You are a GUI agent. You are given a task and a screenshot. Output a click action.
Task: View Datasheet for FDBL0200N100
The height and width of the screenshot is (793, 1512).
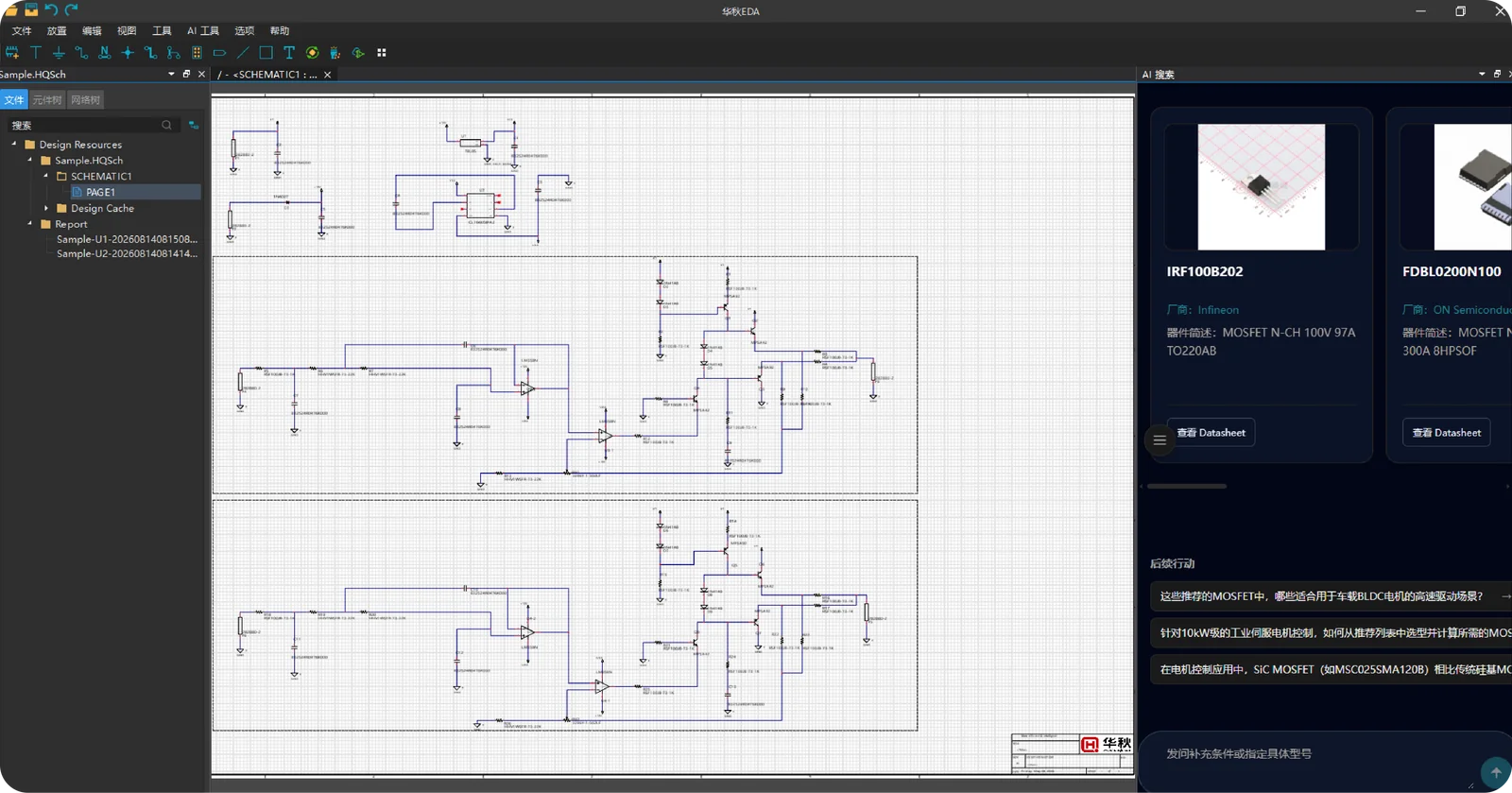(x=1446, y=433)
